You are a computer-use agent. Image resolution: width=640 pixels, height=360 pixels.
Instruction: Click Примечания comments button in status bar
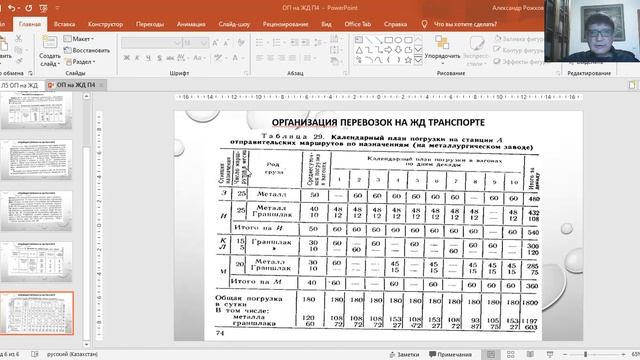pyautogui.click(x=451, y=354)
